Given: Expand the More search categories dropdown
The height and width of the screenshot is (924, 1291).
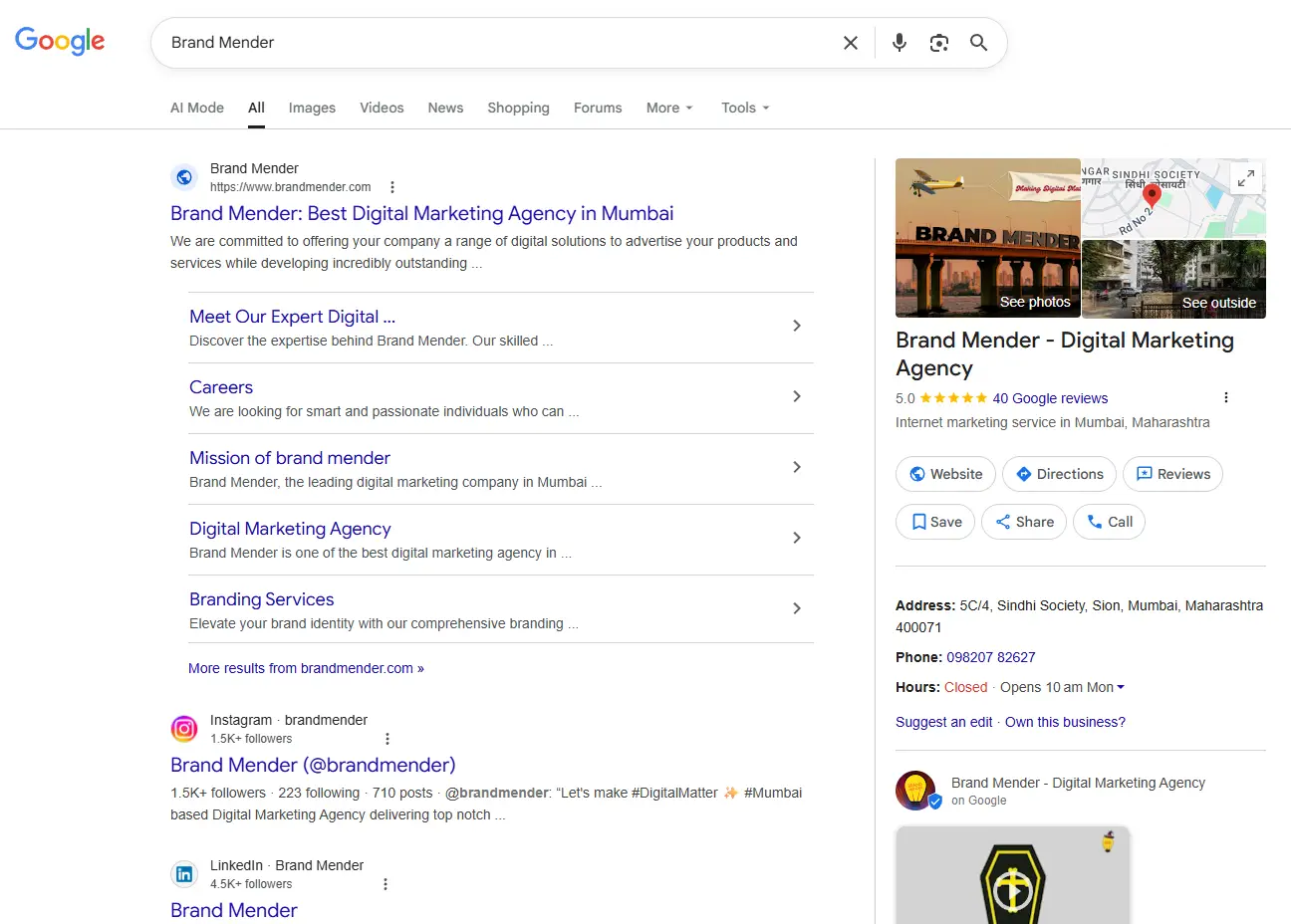Looking at the screenshot, I should (668, 108).
